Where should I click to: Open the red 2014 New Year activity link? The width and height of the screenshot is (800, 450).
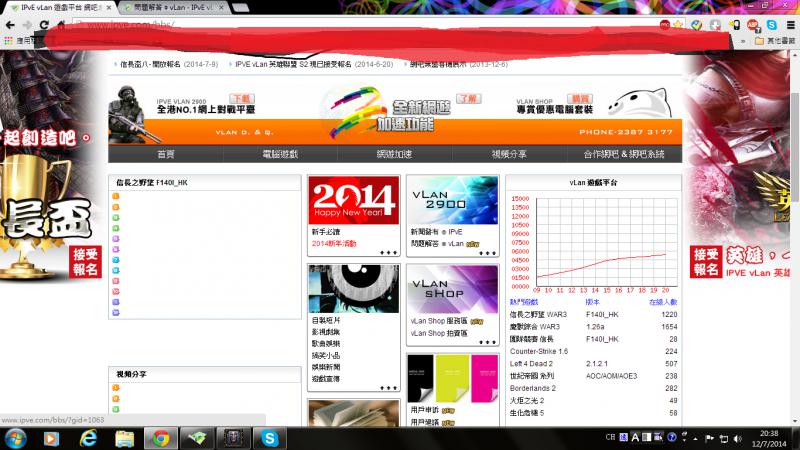click(334, 243)
